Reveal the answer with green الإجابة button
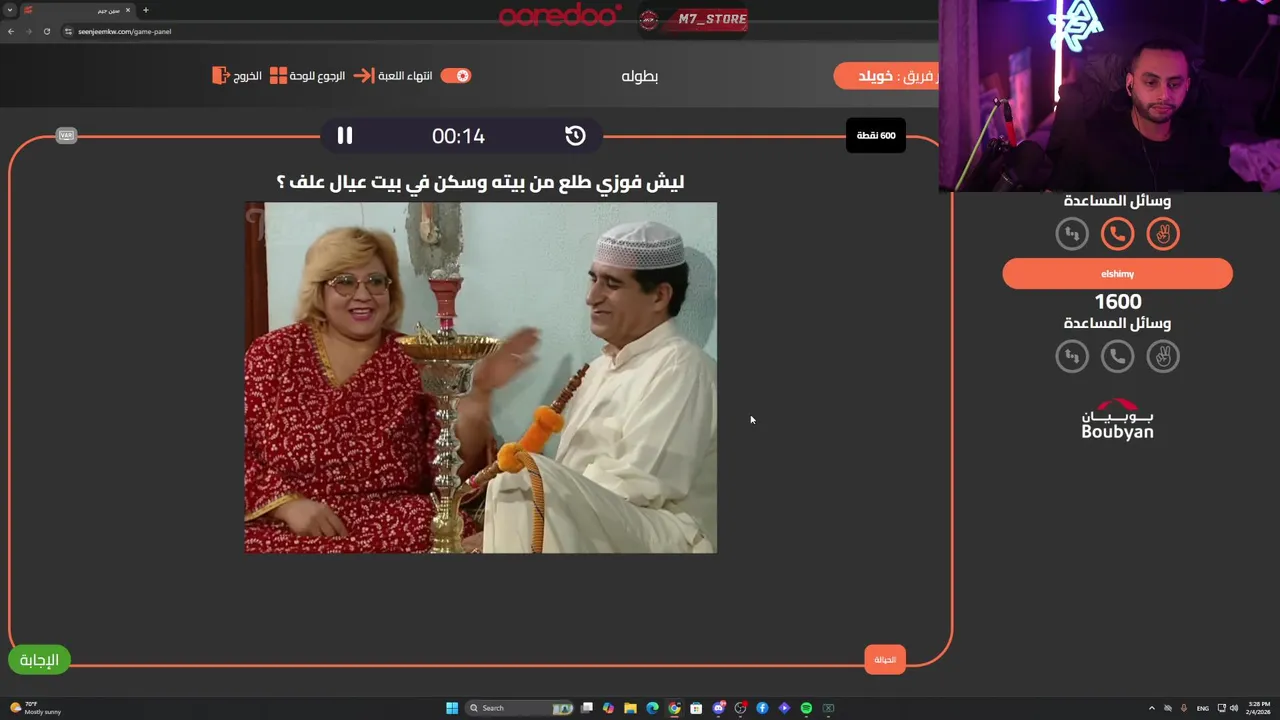The width and height of the screenshot is (1280, 720). pyautogui.click(x=39, y=660)
